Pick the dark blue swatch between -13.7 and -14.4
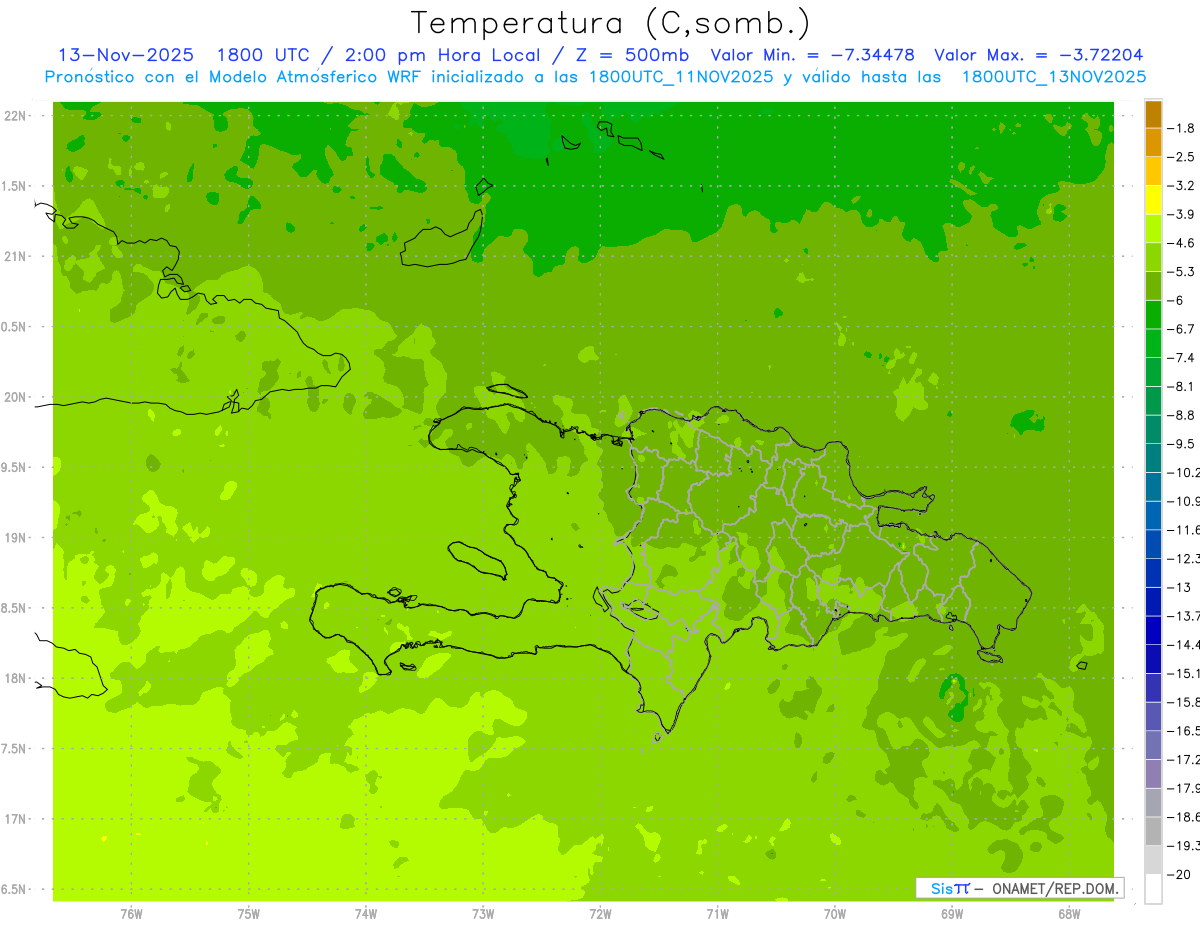 [x=1153, y=630]
